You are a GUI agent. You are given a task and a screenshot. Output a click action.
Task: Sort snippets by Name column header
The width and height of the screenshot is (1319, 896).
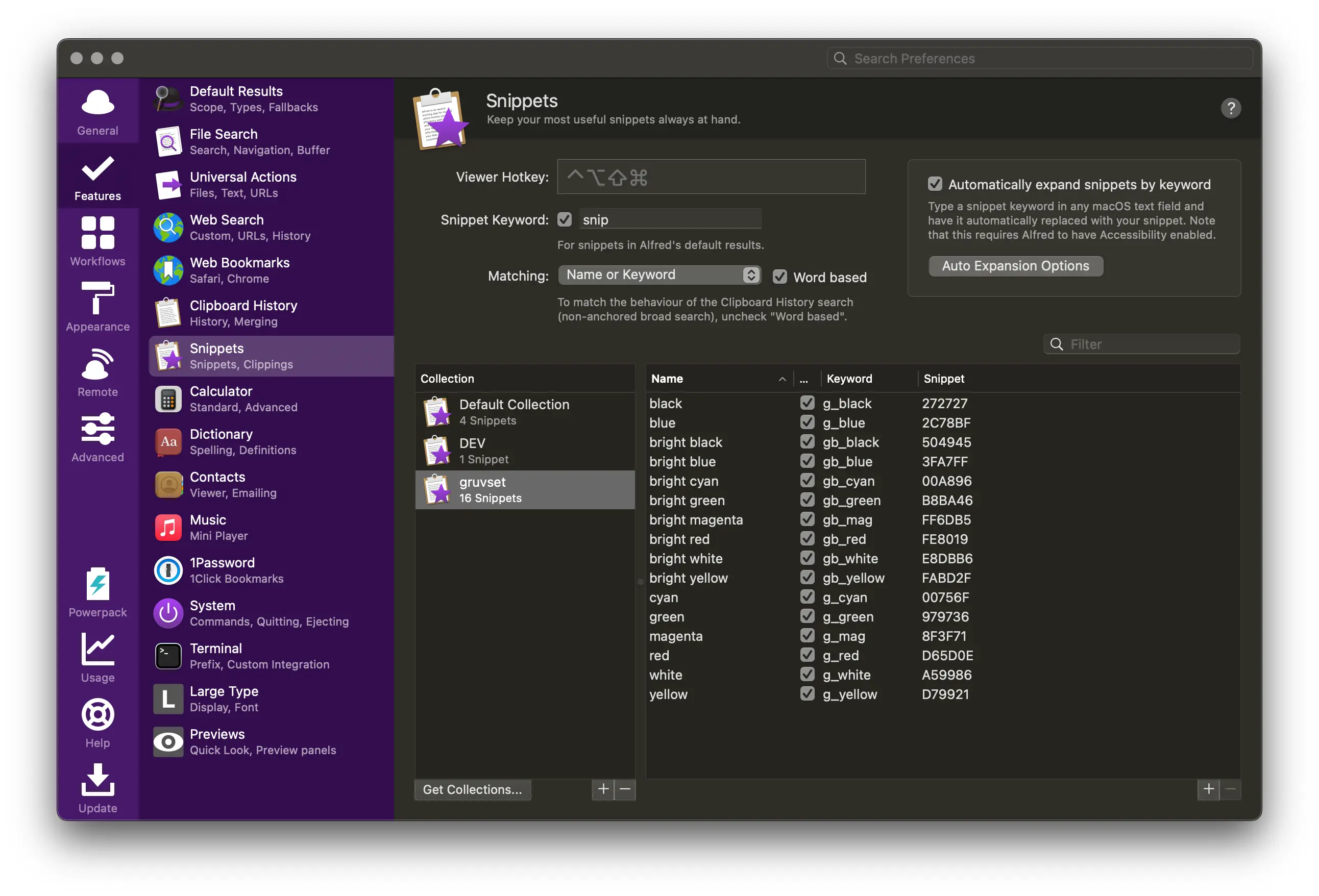click(x=719, y=379)
